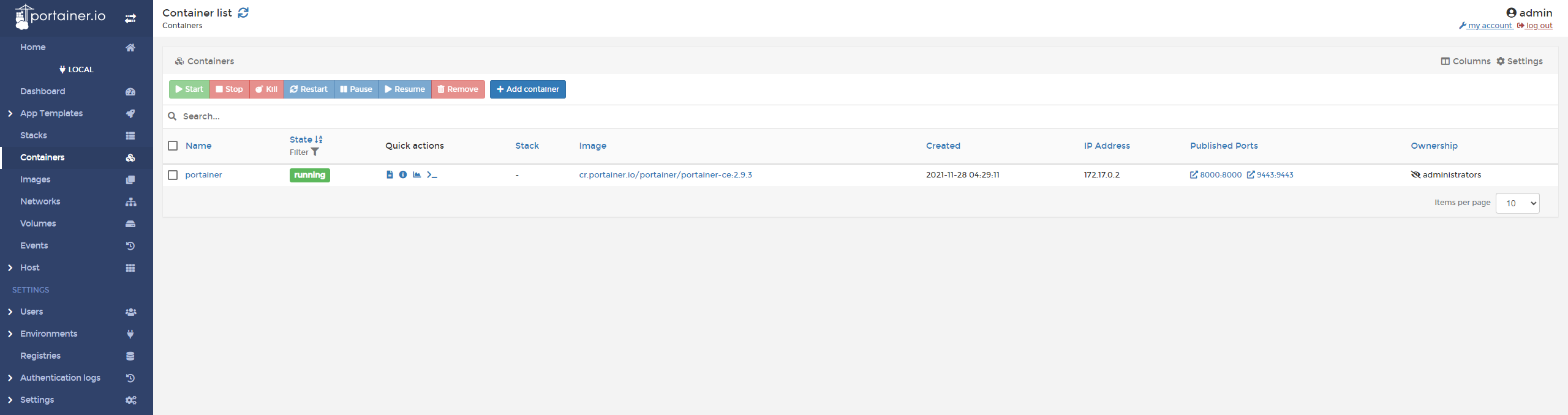Tick the portainer container row checkbox
The height and width of the screenshot is (415, 1568).
tap(173, 175)
